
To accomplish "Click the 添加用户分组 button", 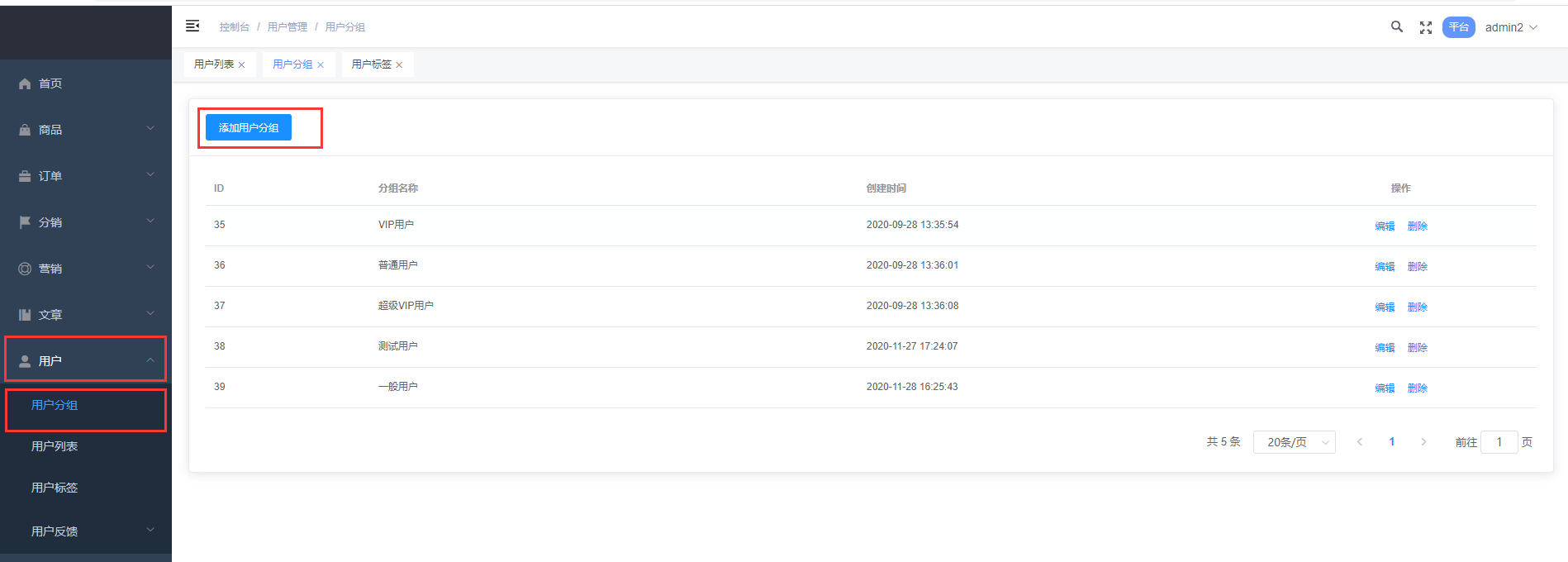I will click(x=249, y=128).
